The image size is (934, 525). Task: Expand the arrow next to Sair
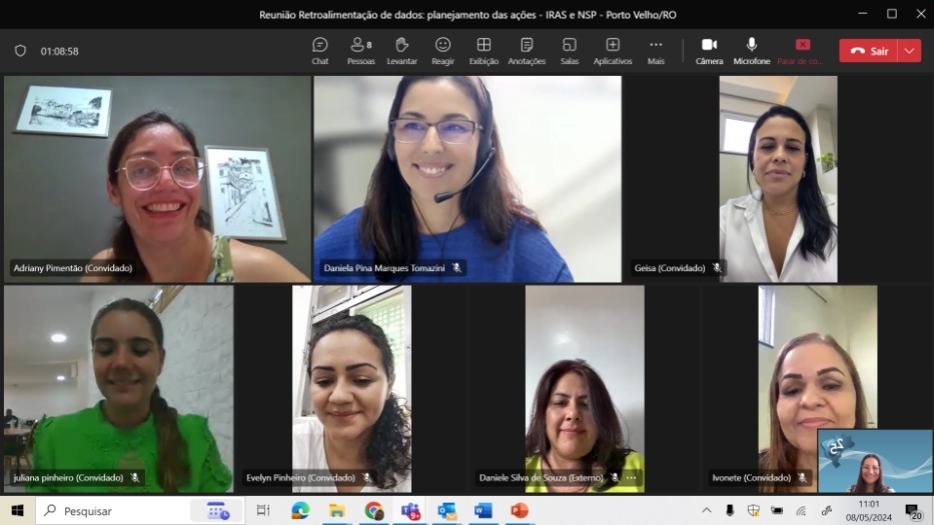click(x=909, y=51)
